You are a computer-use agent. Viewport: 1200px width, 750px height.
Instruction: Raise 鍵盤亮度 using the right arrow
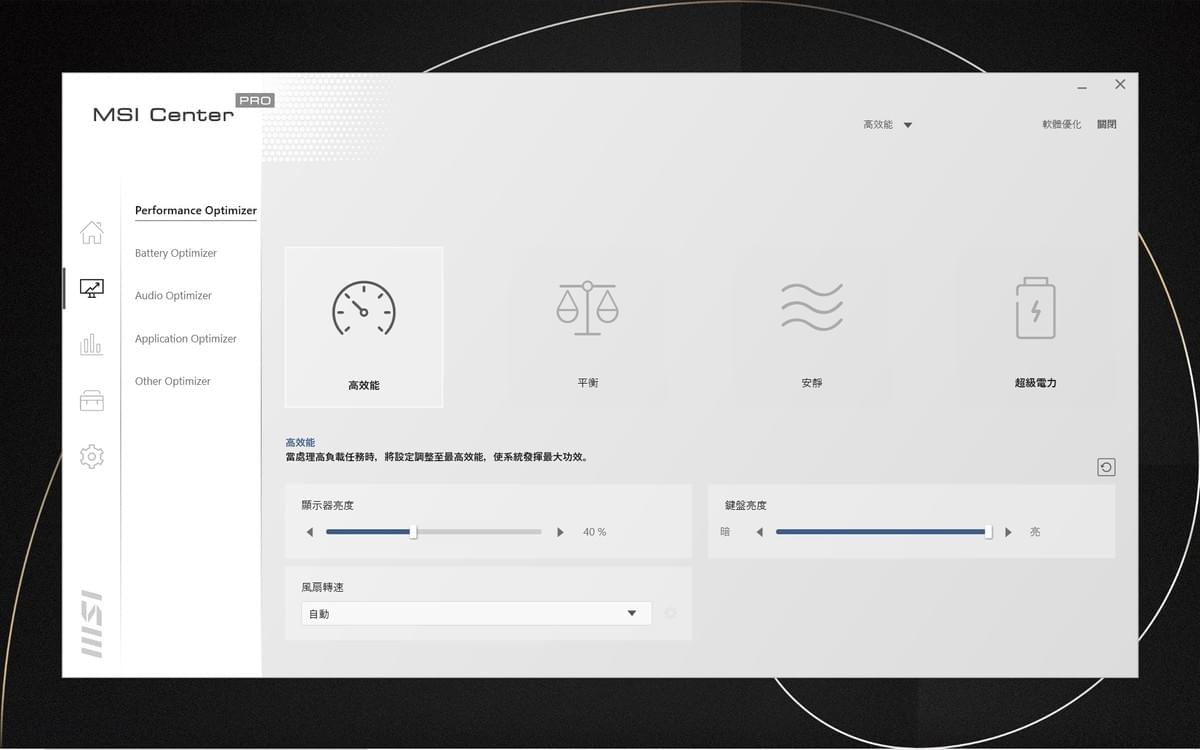pos(1008,532)
